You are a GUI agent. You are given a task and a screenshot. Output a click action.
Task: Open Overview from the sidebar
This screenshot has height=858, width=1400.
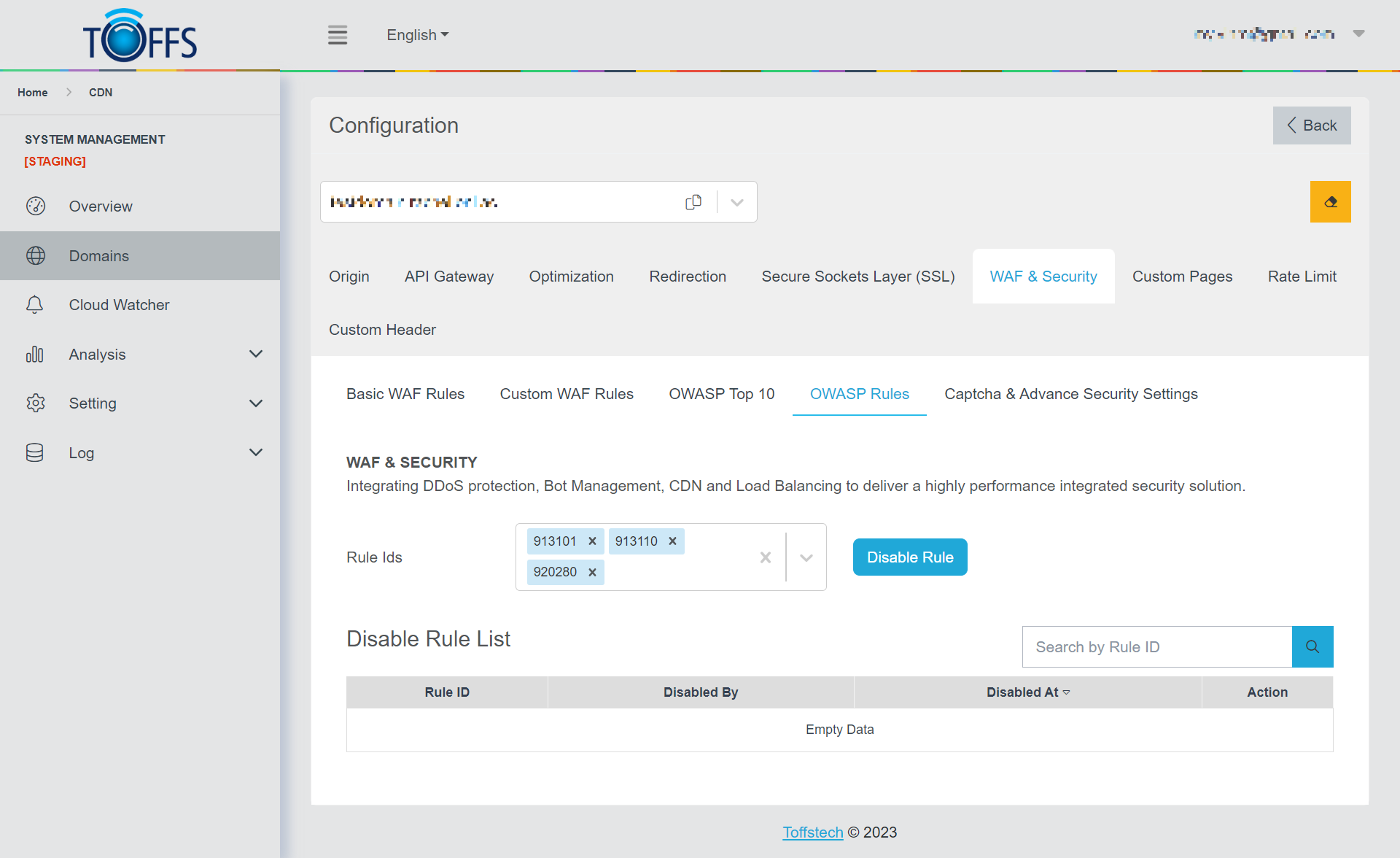(x=101, y=206)
